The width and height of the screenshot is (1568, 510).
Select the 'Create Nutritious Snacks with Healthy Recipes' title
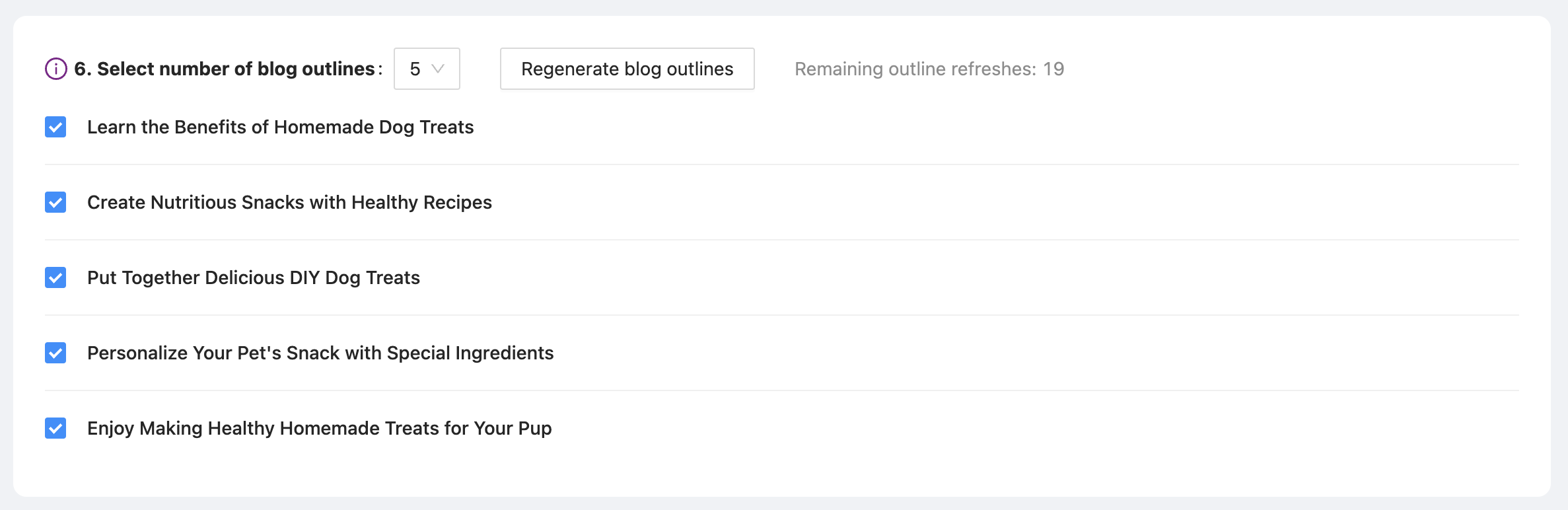[289, 202]
